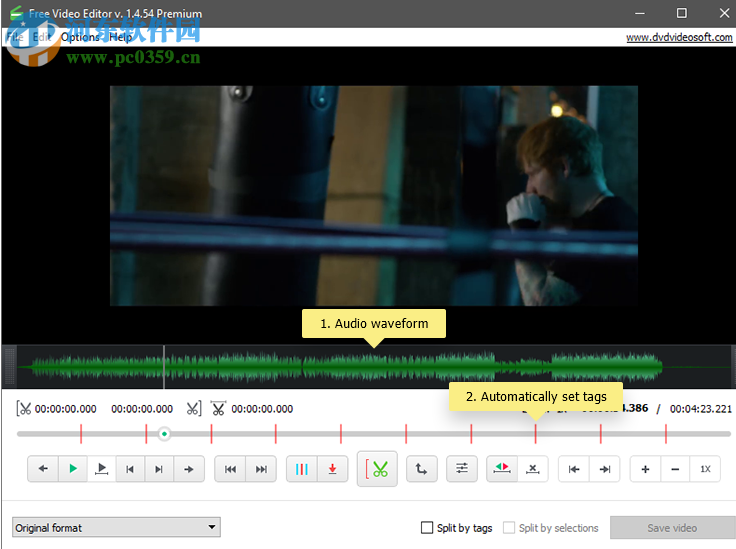Visit the www.dvdvideosoft.com link

point(679,37)
